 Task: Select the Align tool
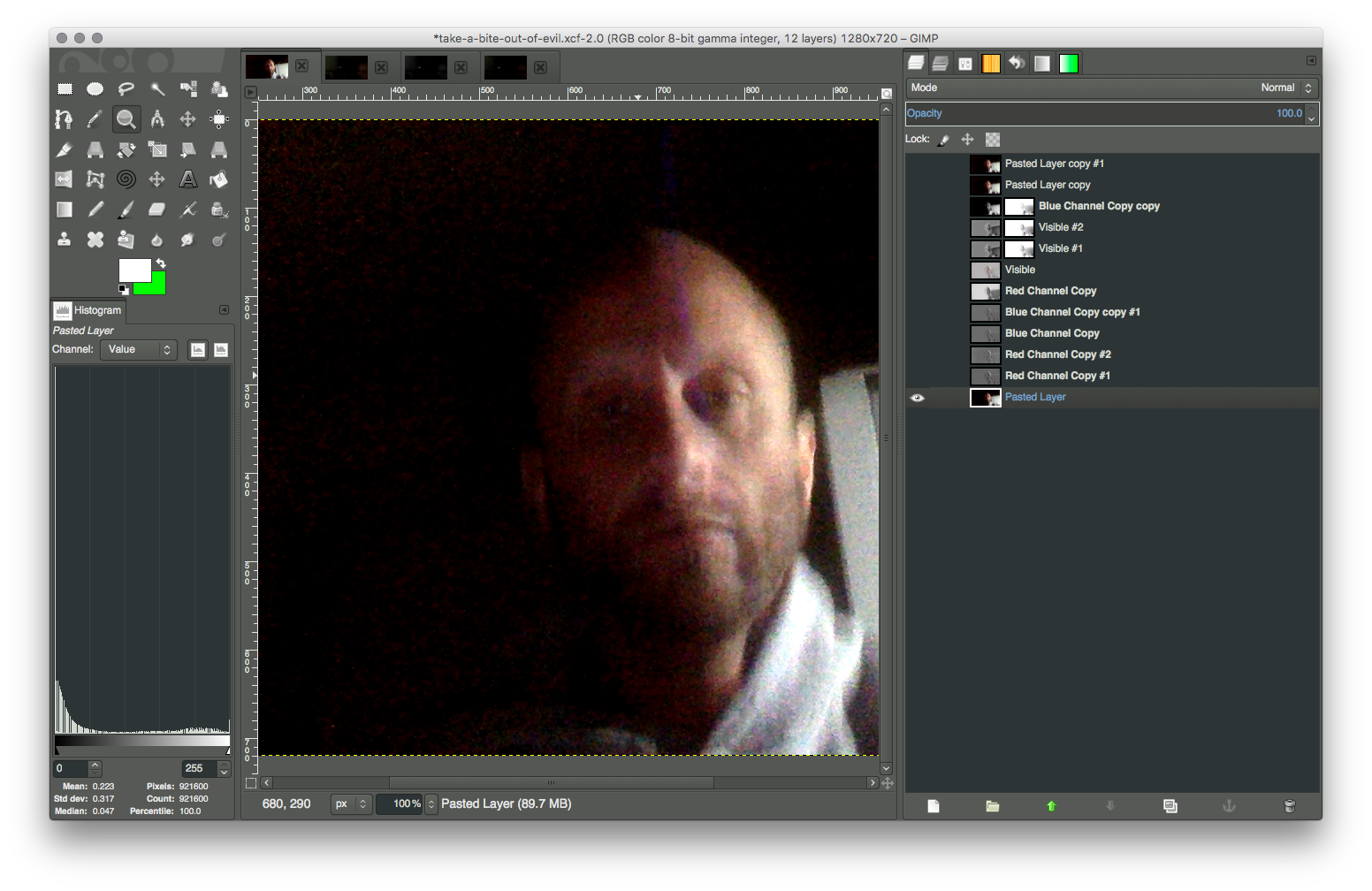(x=219, y=118)
